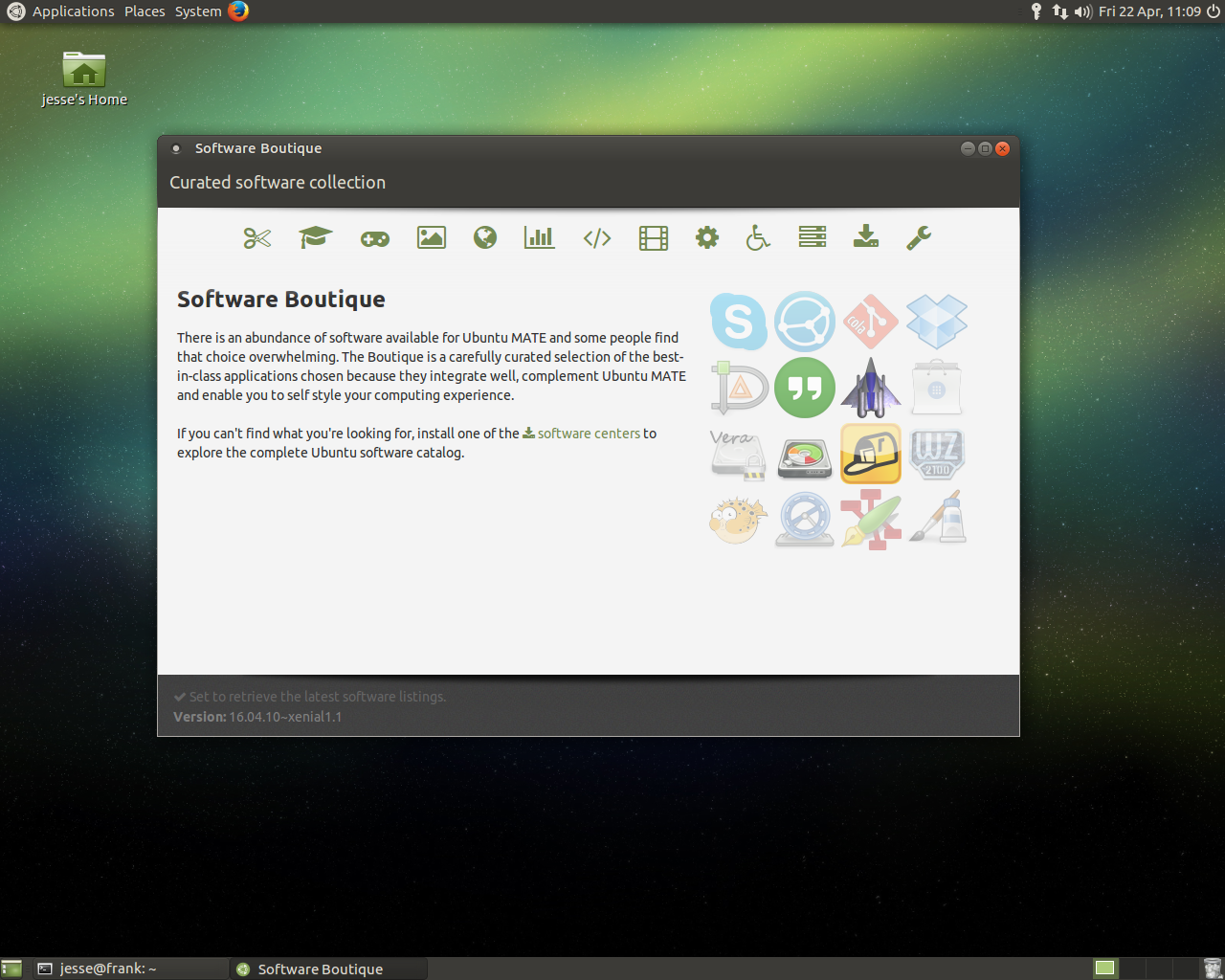The height and width of the screenshot is (980, 1225).
Task: Click the network connection indicator
Action: [1059, 11]
